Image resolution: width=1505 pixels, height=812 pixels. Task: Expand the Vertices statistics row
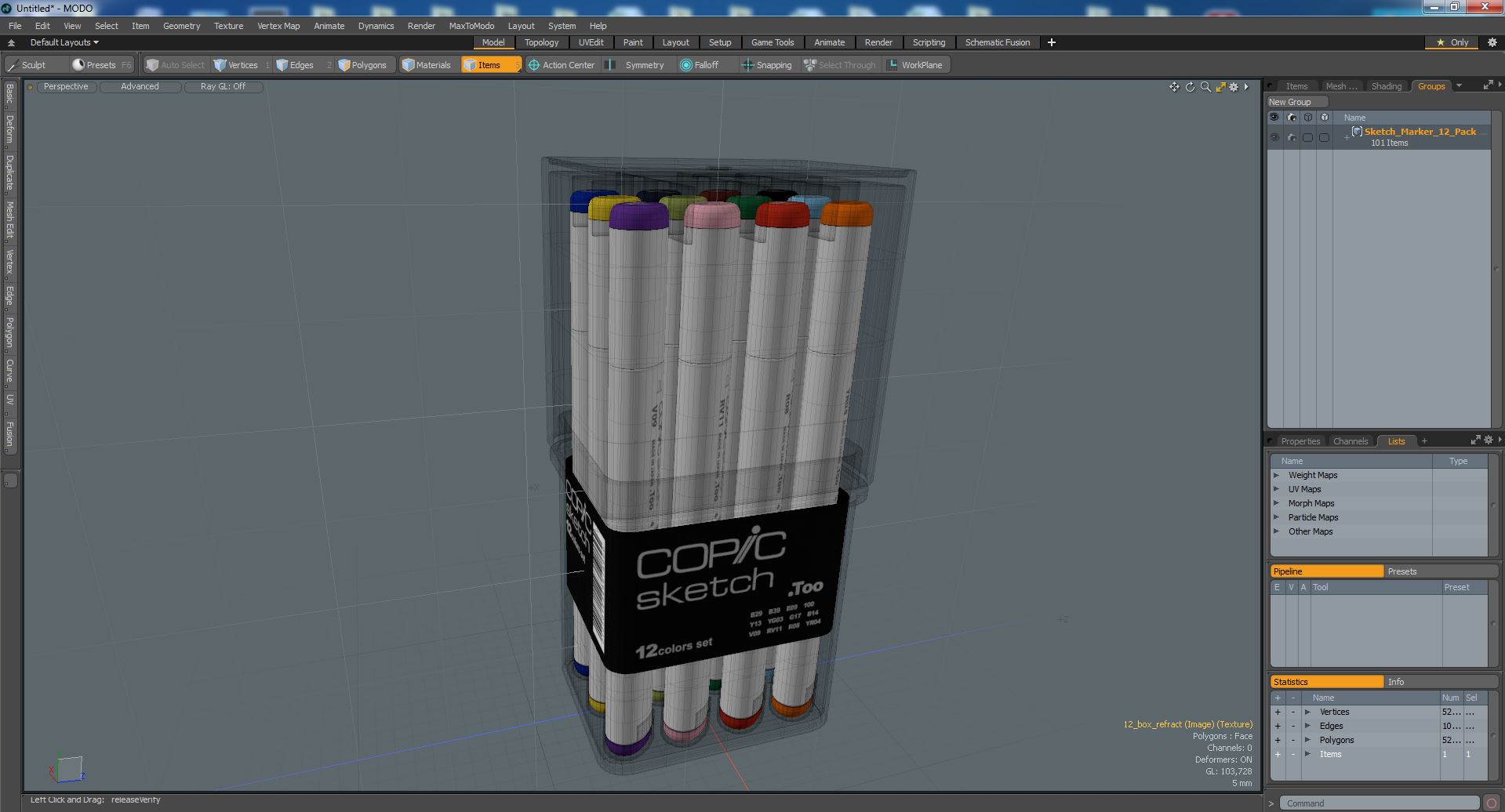click(x=1307, y=712)
